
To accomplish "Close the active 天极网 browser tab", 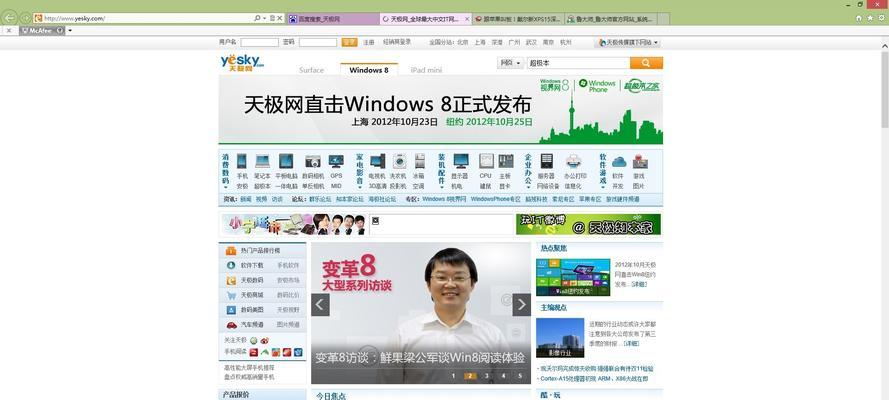I will click(467, 19).
